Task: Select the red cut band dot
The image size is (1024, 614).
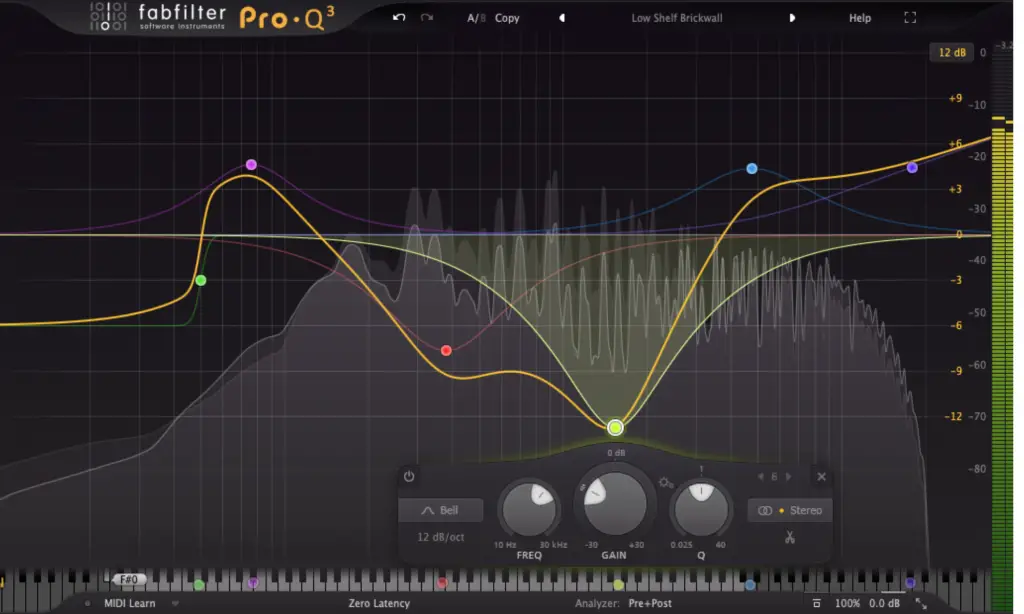Action: pos(446,351)
